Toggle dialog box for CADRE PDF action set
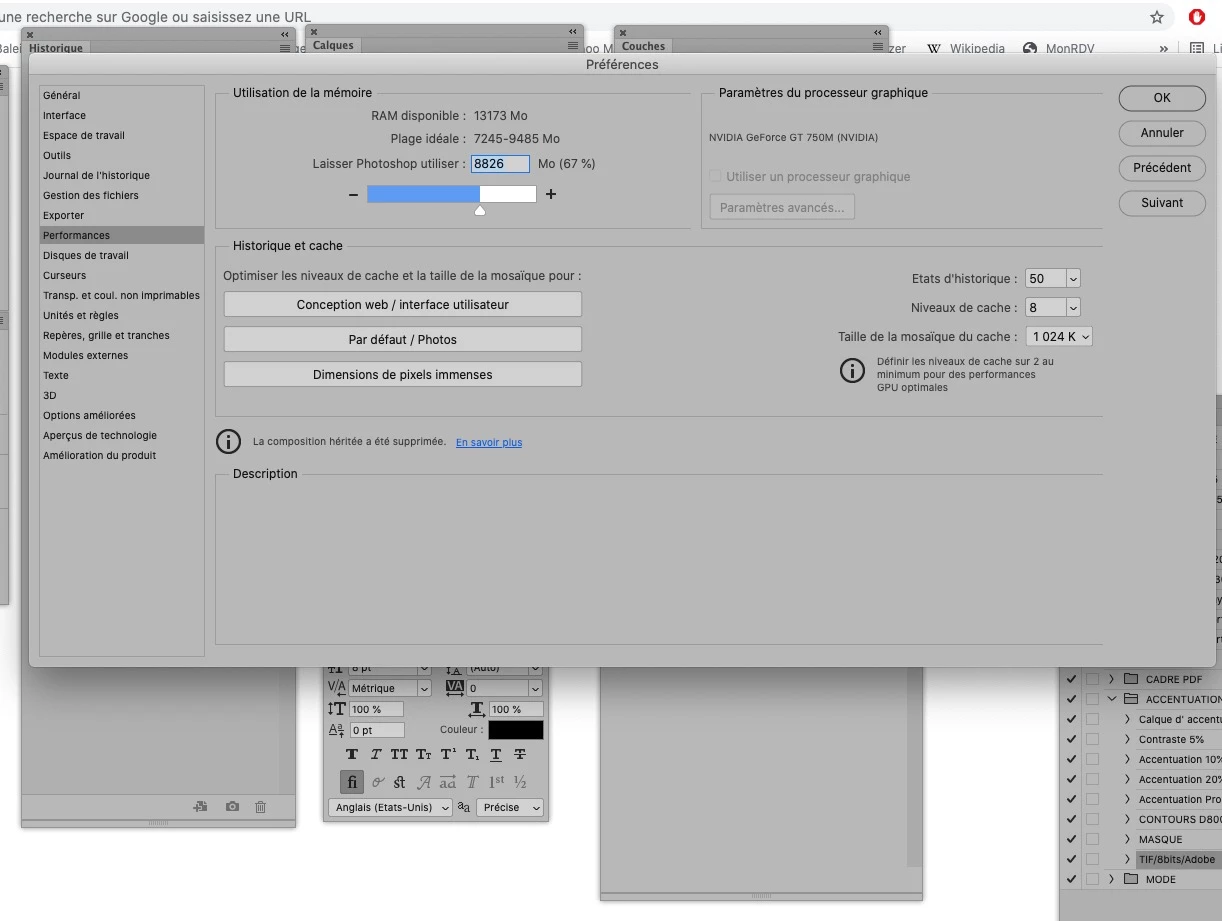 tap(1092, 679)
